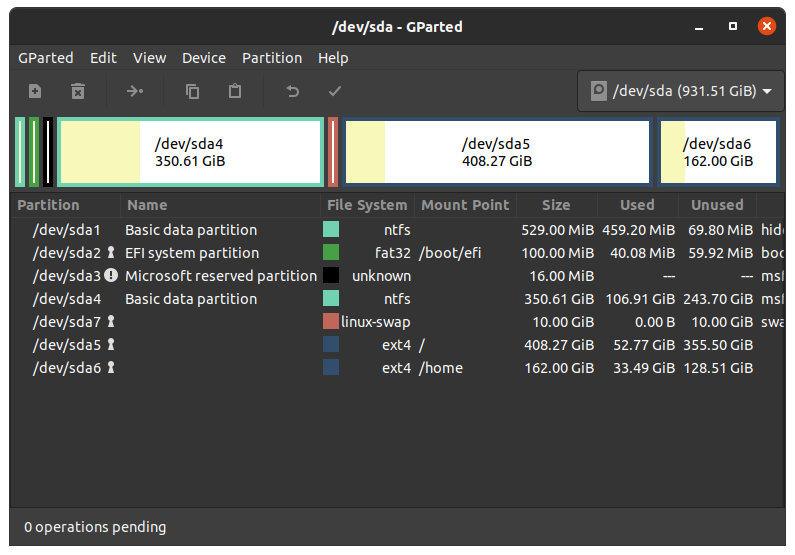Click the undo last operation icon
This screenshot has height=555, width=795.
point(292,91)
